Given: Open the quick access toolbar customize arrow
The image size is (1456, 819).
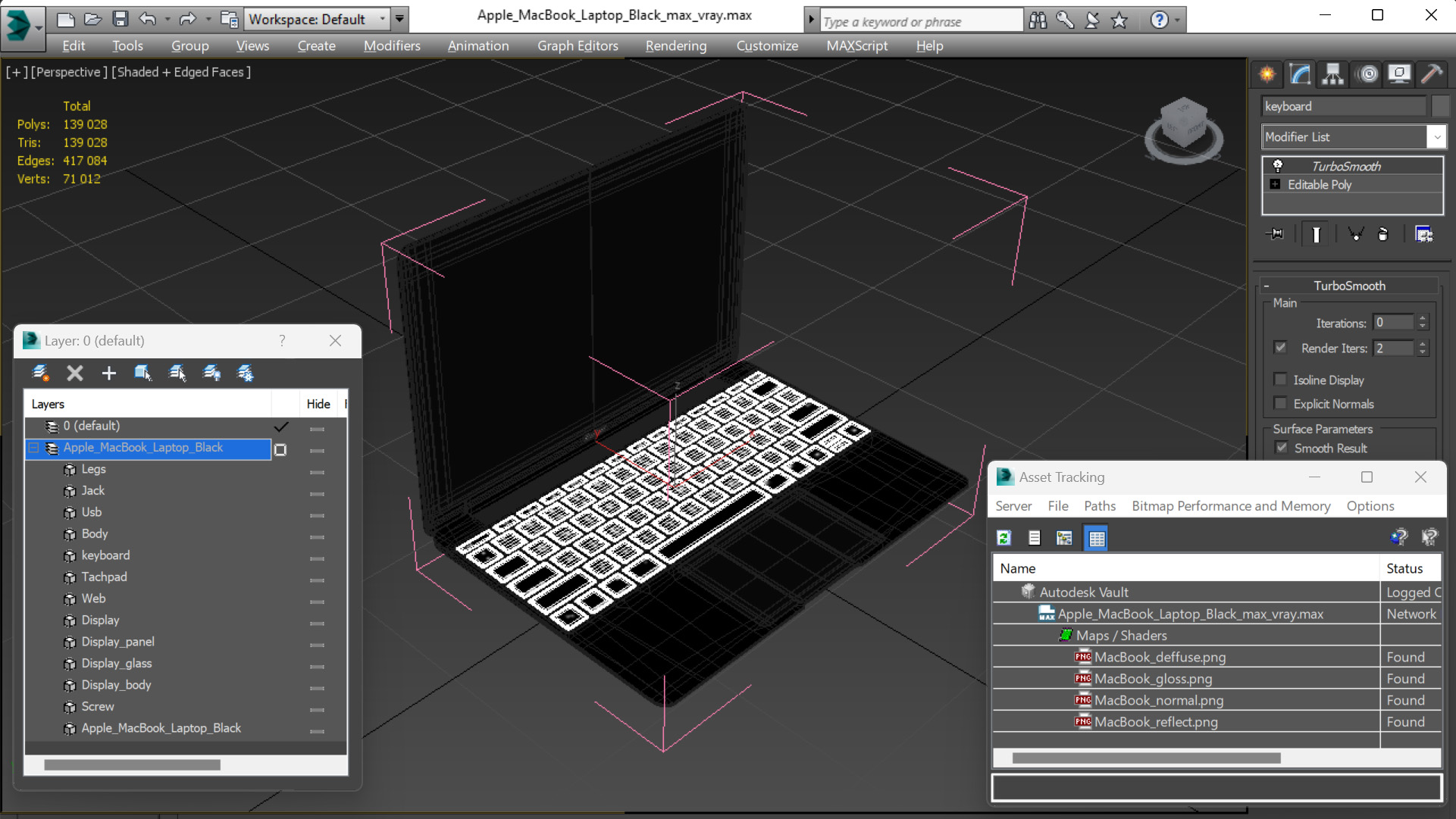Looking at the screenshot, I should coord(399,19).
